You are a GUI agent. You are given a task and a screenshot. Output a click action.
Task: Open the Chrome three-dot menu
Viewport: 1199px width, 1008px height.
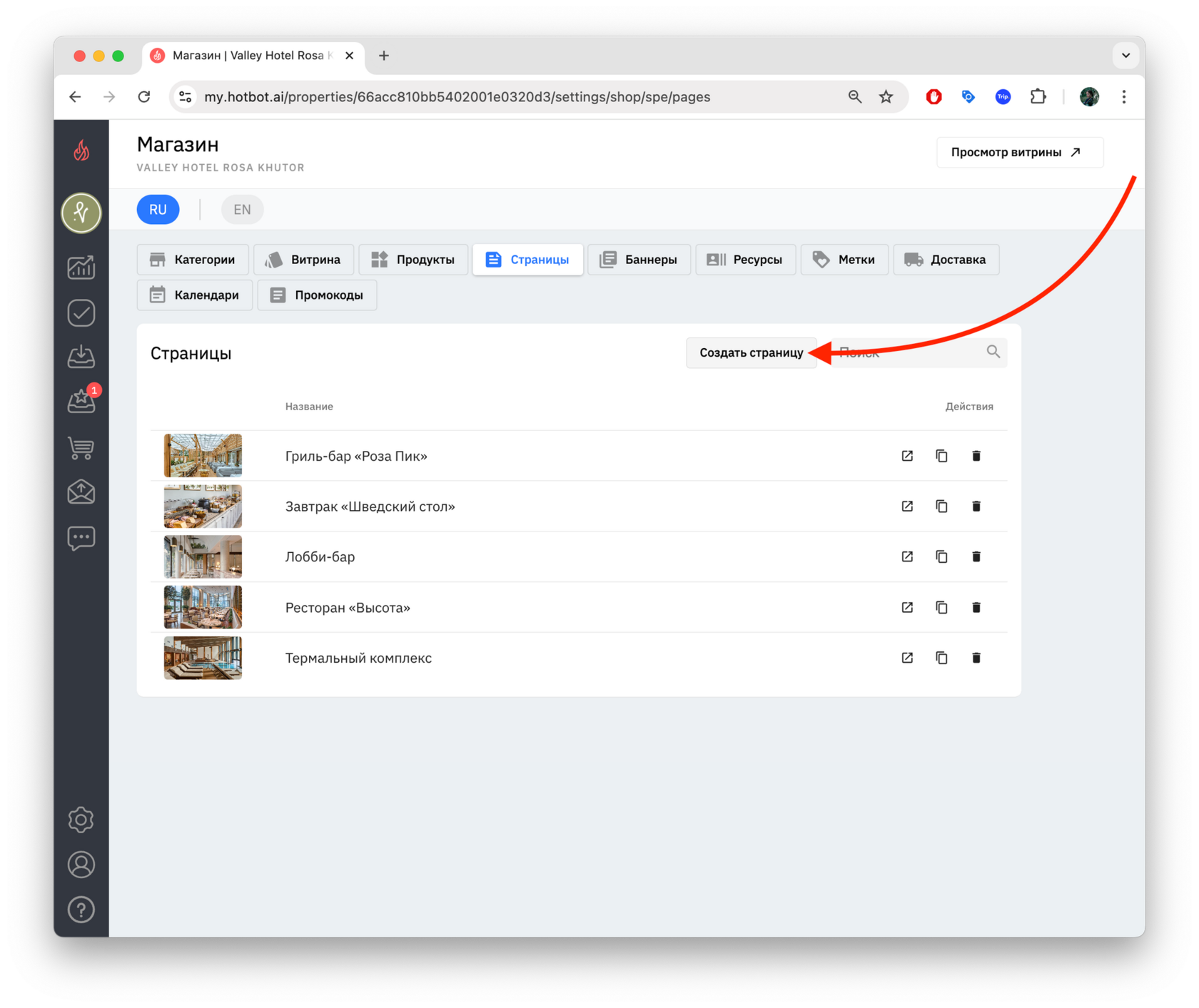(x=1124, y=97)
